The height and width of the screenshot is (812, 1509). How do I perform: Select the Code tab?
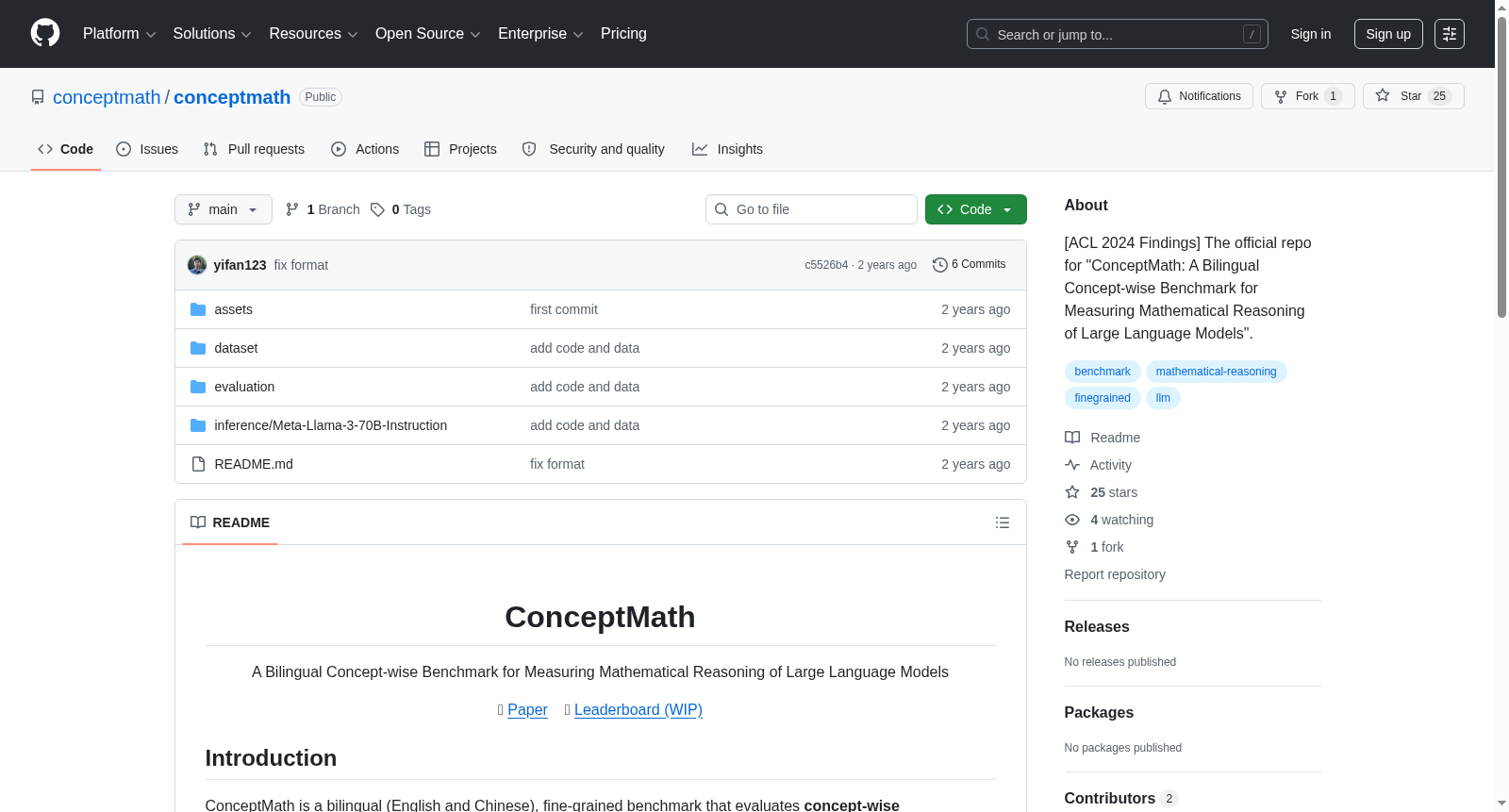pos(66,149)
